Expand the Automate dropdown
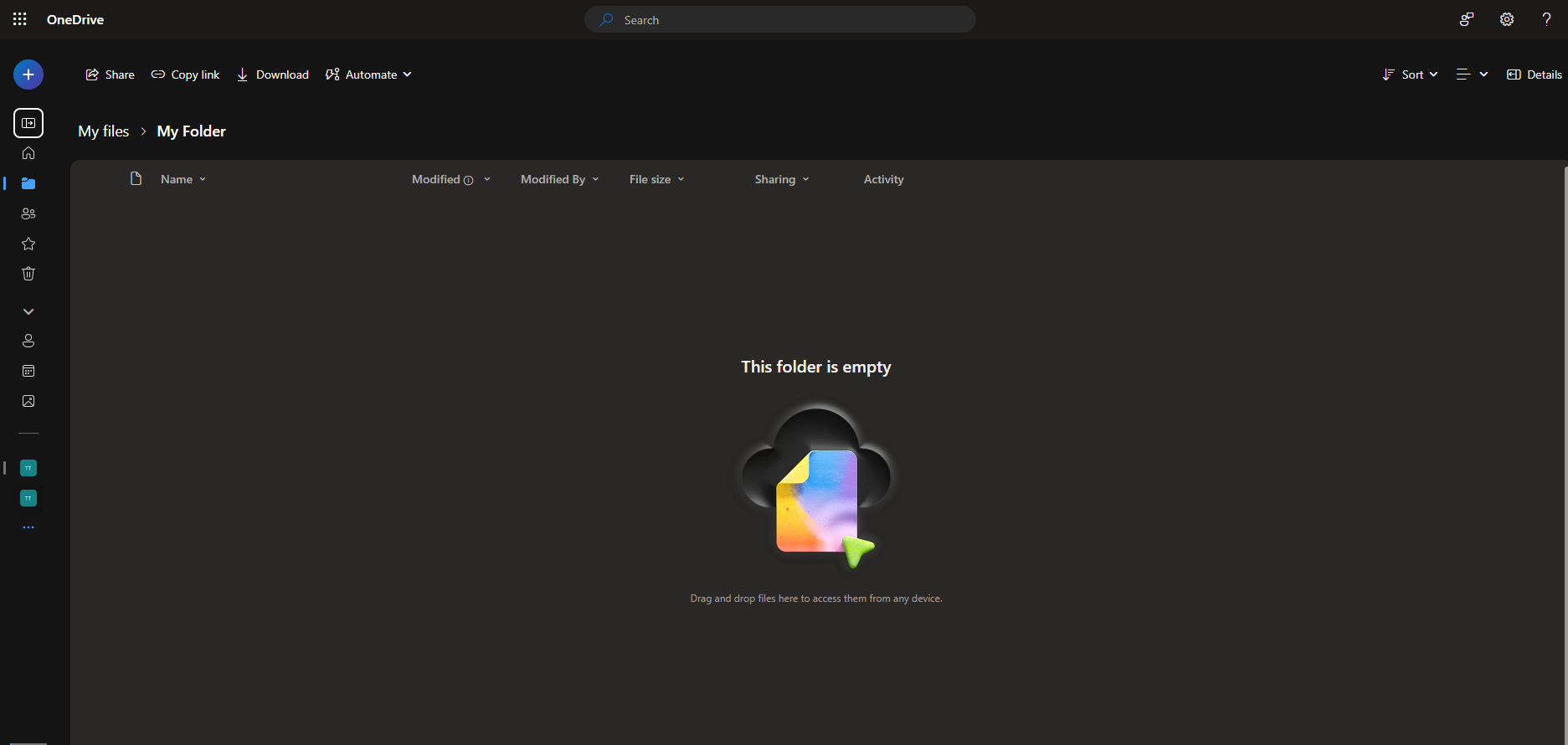The width and height of the screenshot is (1568, 745). (369, 74)
